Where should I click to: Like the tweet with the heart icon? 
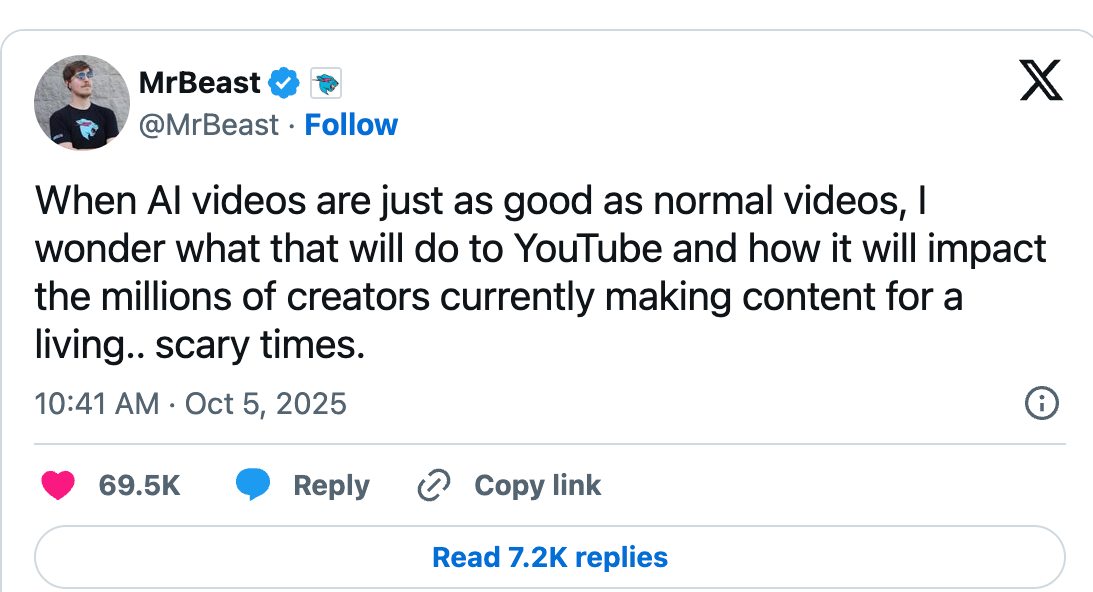point(59,486)
